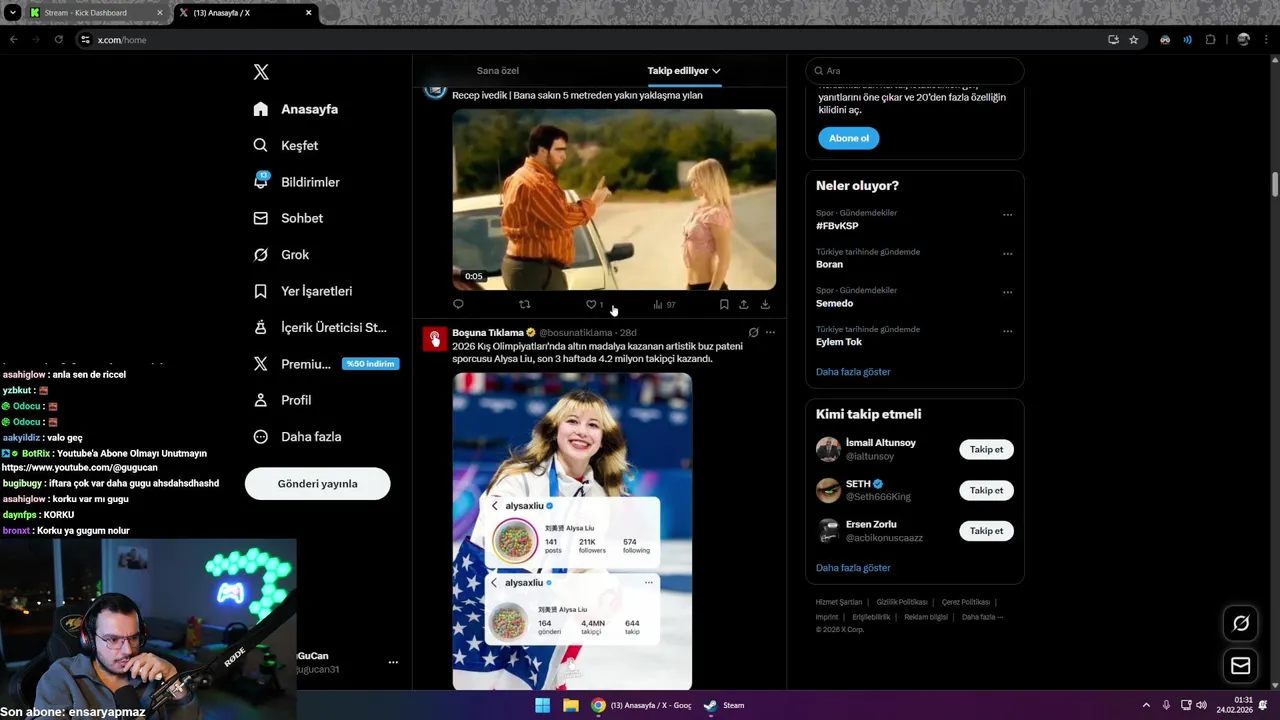Open Profil page
The image size is (1280, 720).
click(283, 400)
